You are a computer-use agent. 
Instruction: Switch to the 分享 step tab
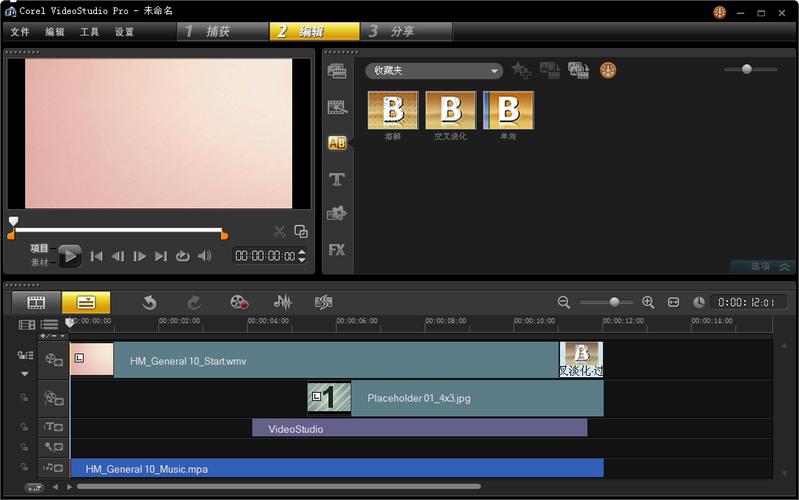(402, 32)
